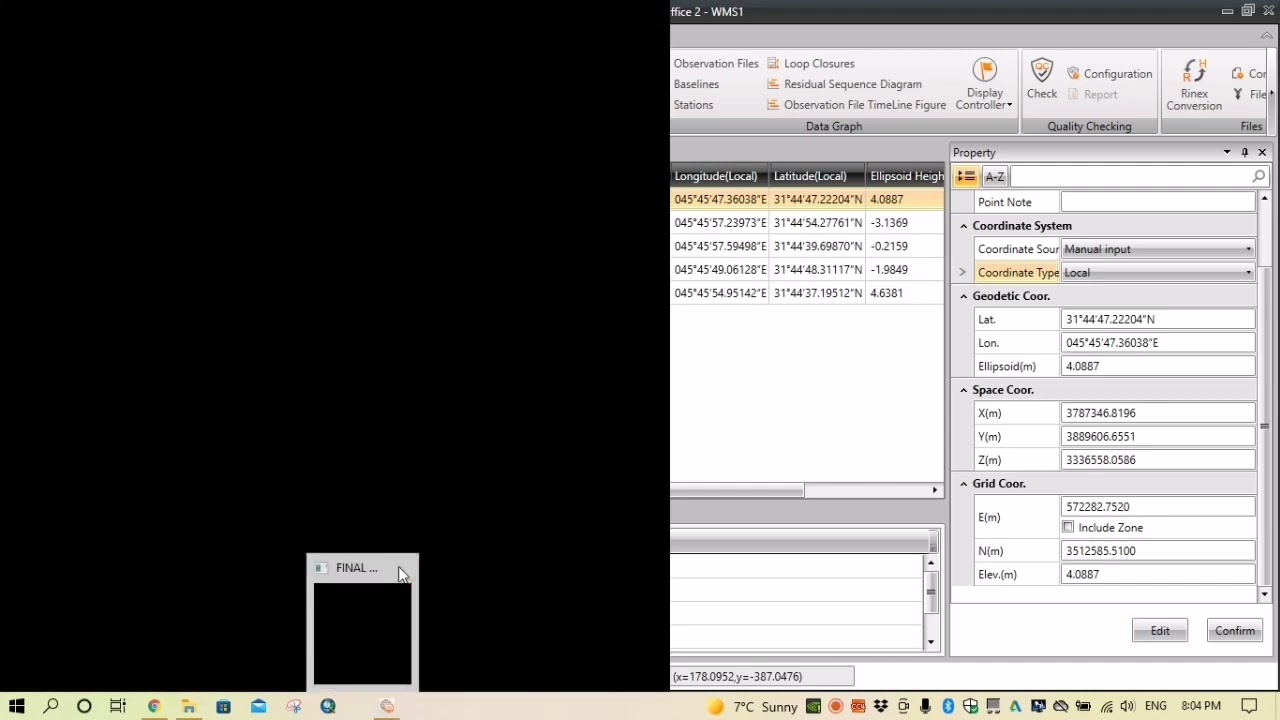Screen dimensions: 1280x720
Task: Click the Dropbox tray icon
Action: click(x=881, y=706)
